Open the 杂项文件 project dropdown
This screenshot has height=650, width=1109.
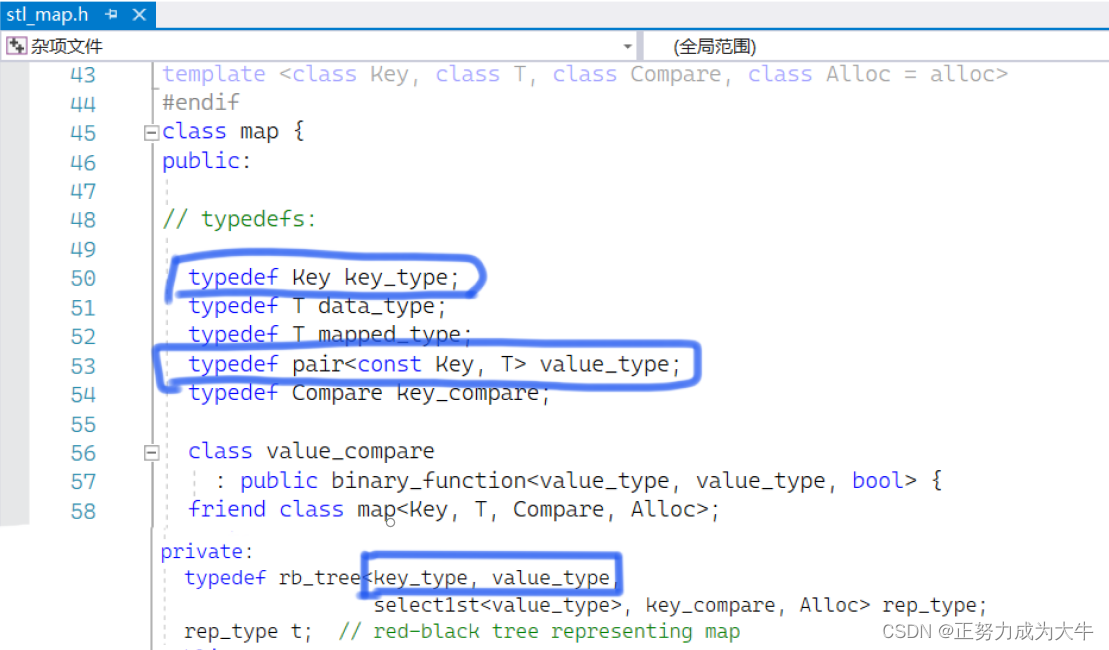coord(627,46)
